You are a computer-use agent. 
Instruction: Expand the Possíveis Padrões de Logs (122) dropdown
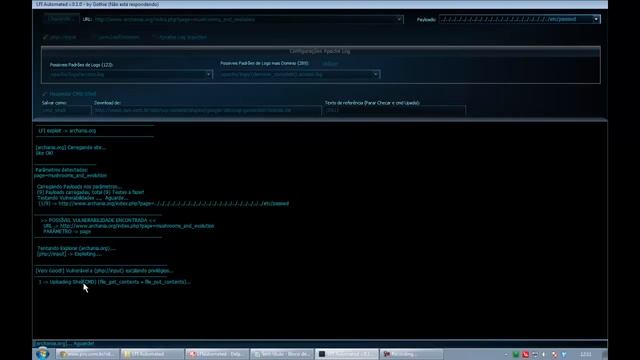pos(209,75)
